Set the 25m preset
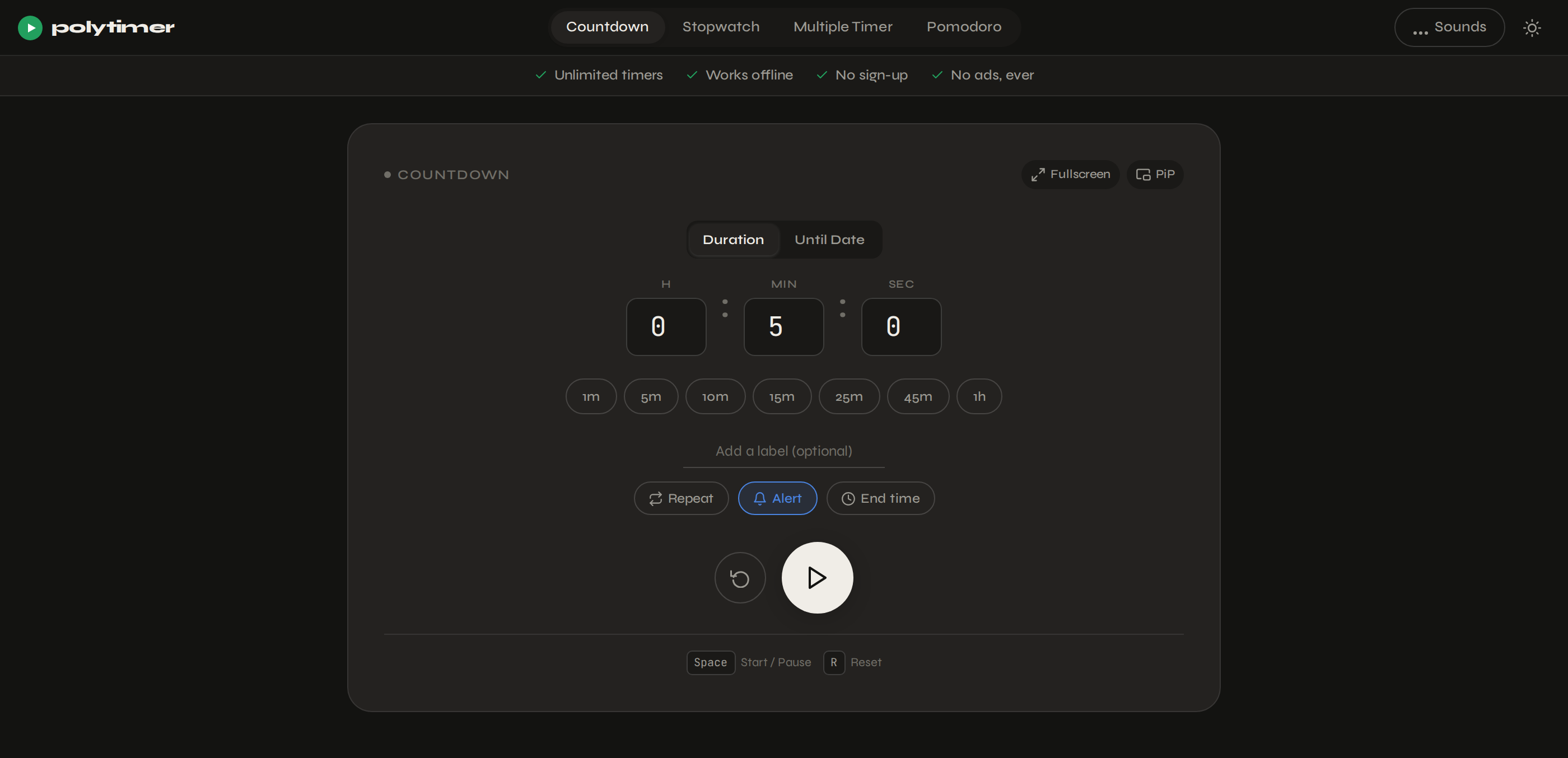The image size is (1568, 758). (849, 397)
